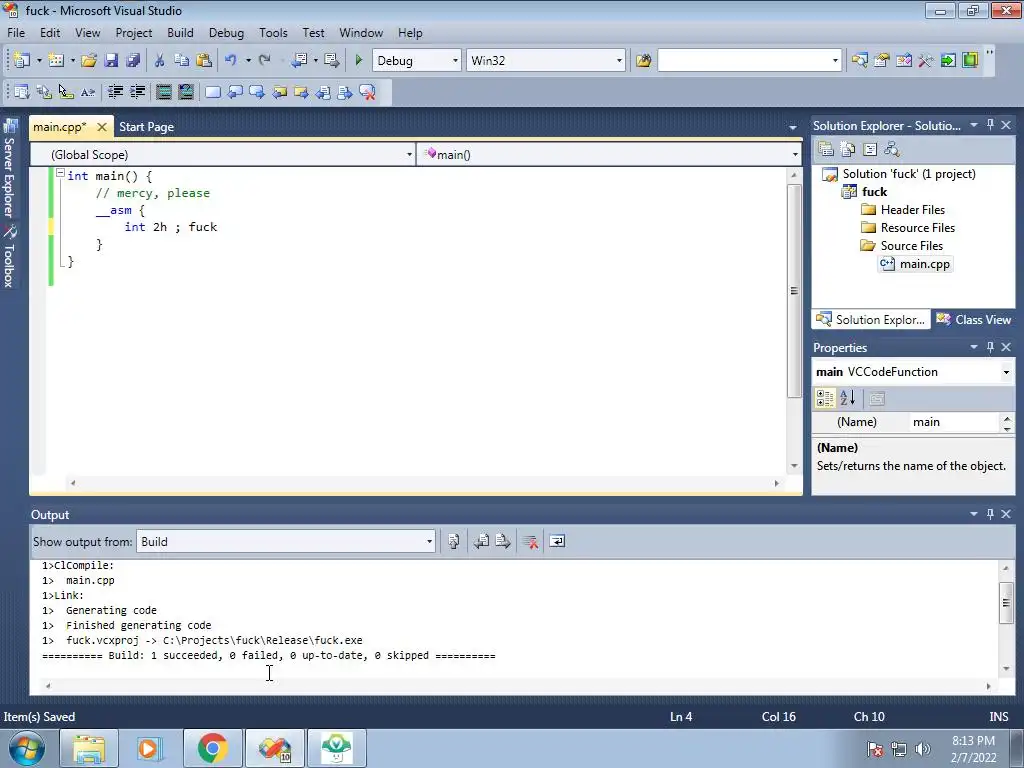Open the Undo history dropdown arrow
The image size is (1024, 768).
248,60
